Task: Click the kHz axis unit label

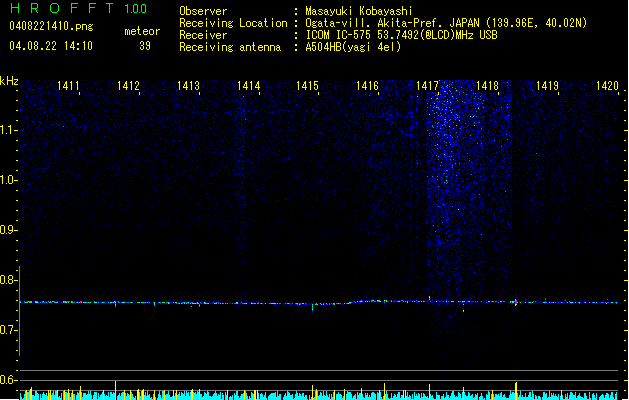Action: [x=9, y=81]
